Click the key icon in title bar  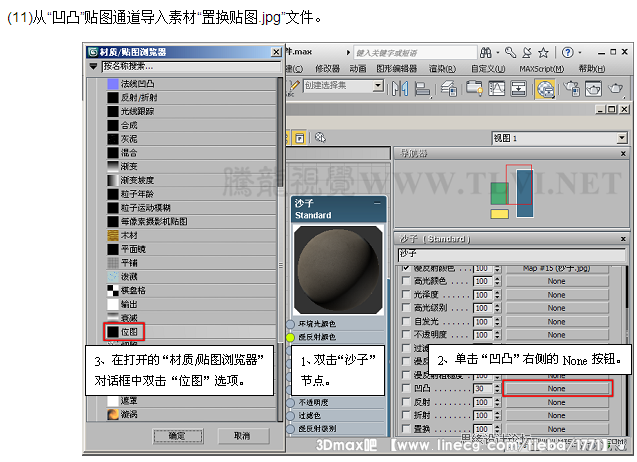pos(510,52)
